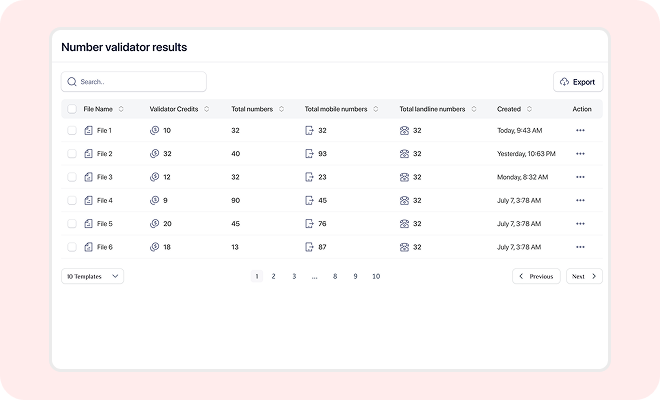Click the landline phone icon in File 6 row
660x400 pixels.
[x=404, y=247]
